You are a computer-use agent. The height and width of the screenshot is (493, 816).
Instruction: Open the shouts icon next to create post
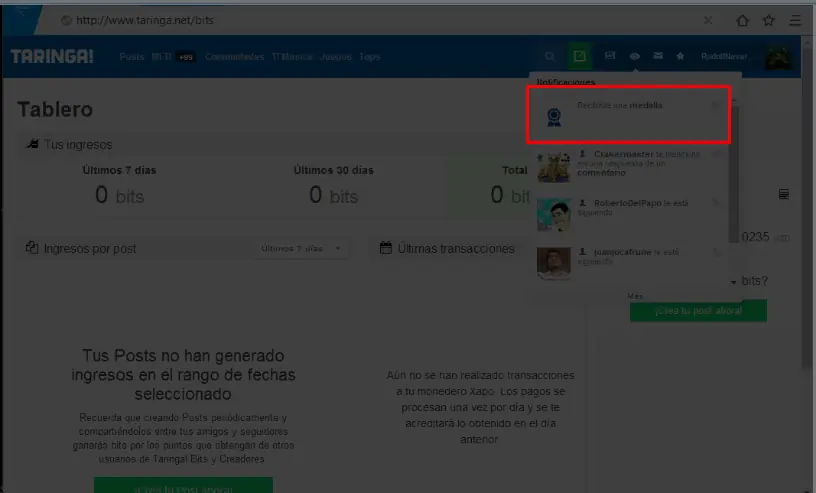pyautogui.click(x=609, y=56)
